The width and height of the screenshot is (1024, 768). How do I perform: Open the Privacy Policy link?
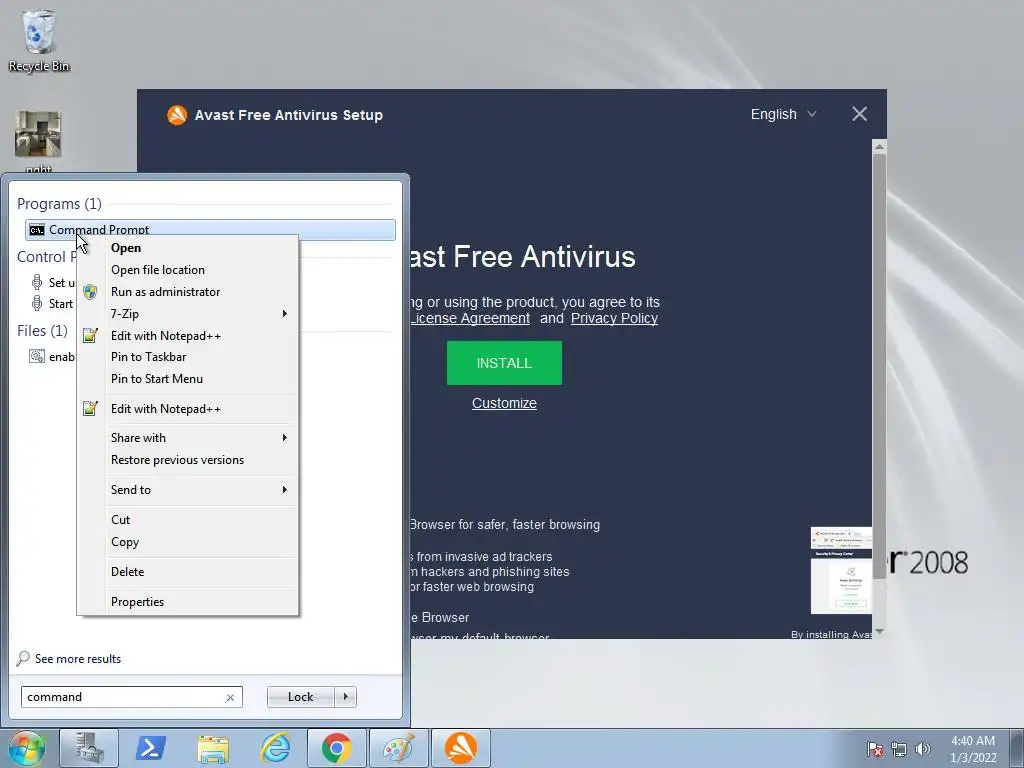[614, 319]
